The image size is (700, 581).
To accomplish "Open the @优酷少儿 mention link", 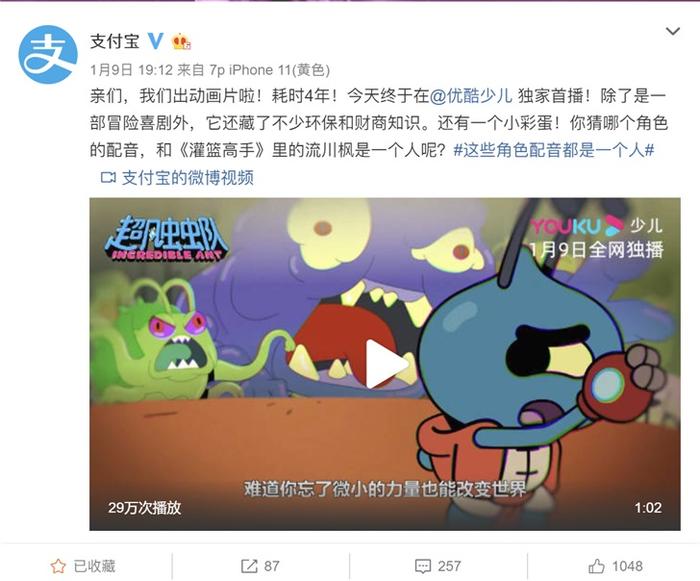I will point(471,96).
